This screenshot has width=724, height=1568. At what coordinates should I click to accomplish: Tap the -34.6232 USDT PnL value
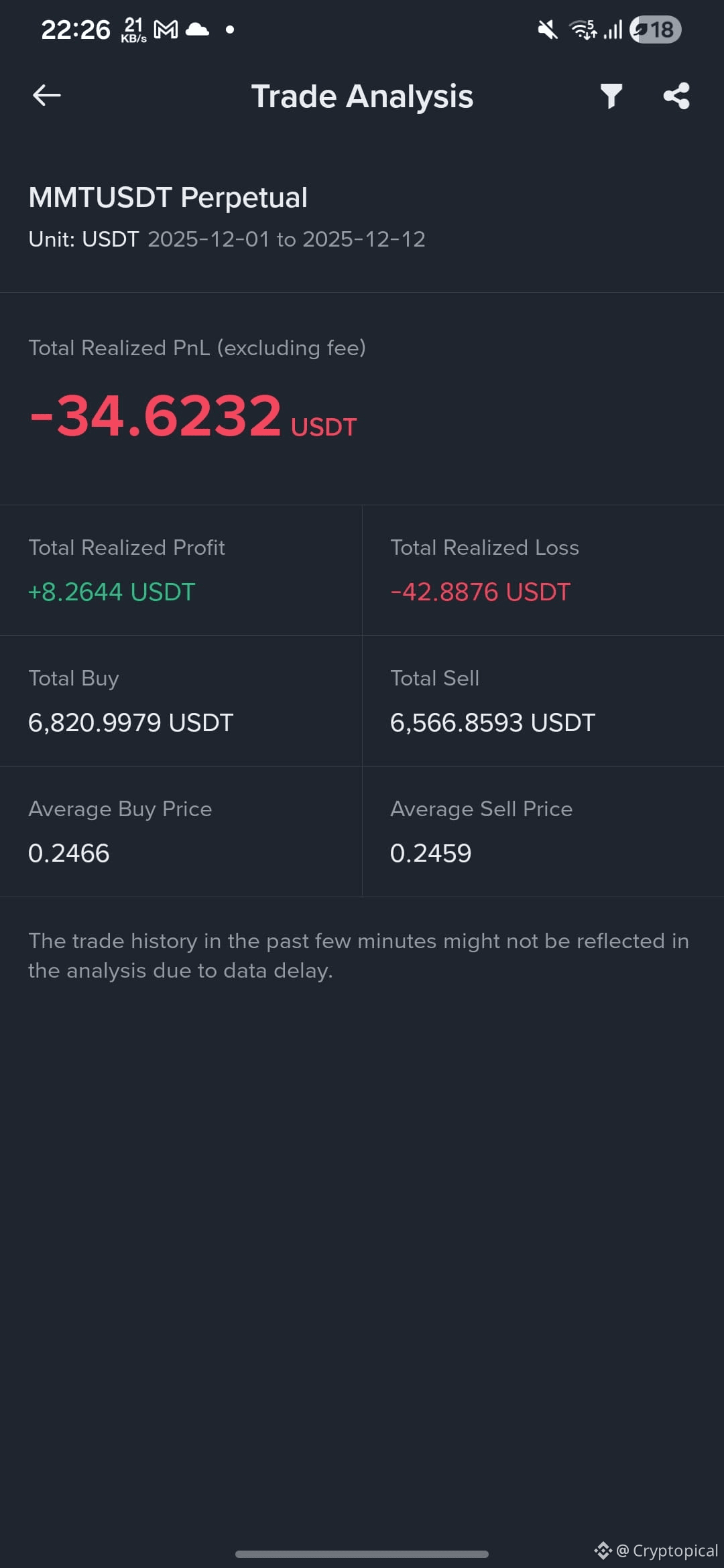[x=192, y=416]
